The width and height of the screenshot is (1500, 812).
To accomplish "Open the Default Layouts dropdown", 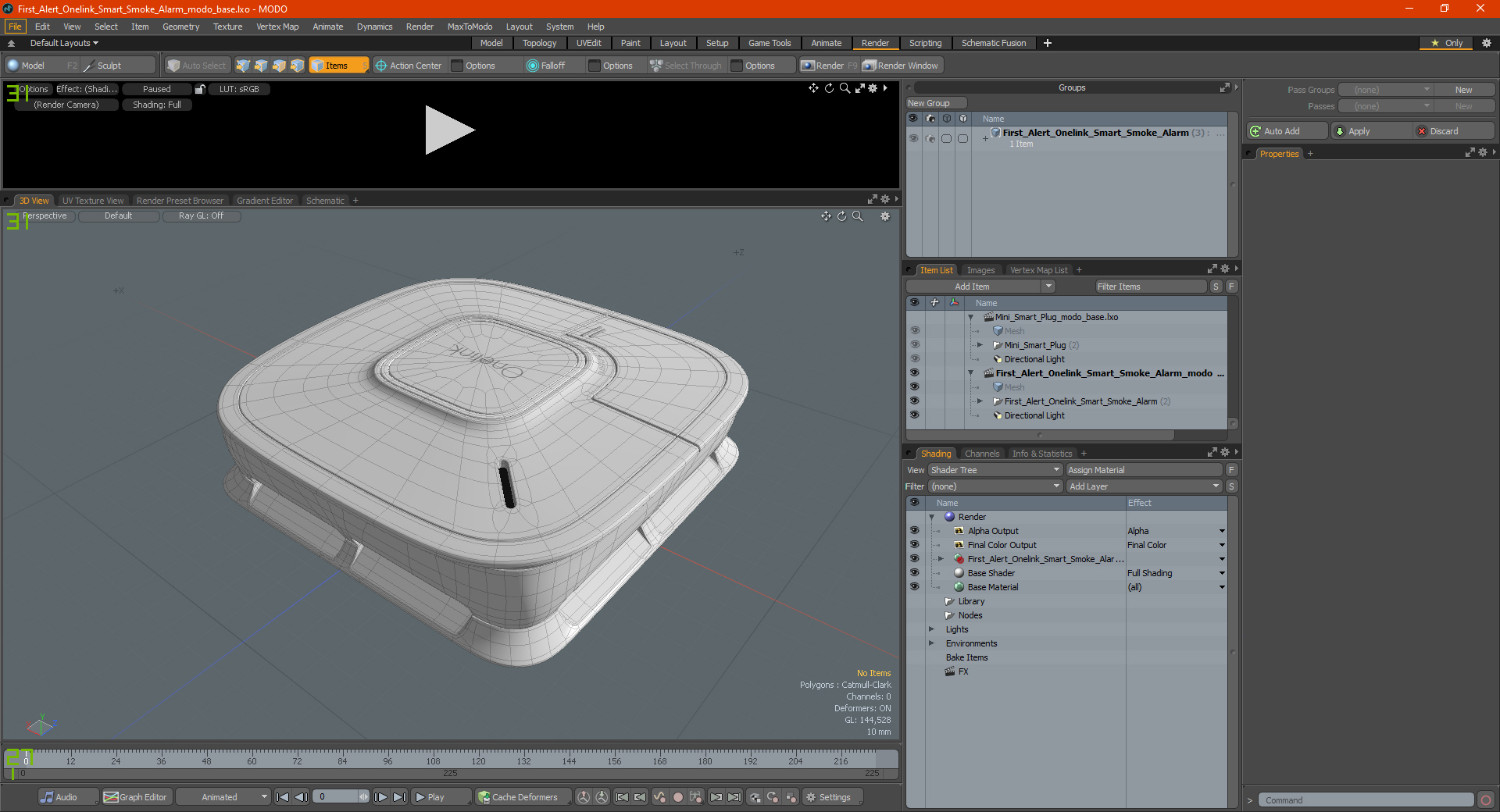I will point(64,43).
